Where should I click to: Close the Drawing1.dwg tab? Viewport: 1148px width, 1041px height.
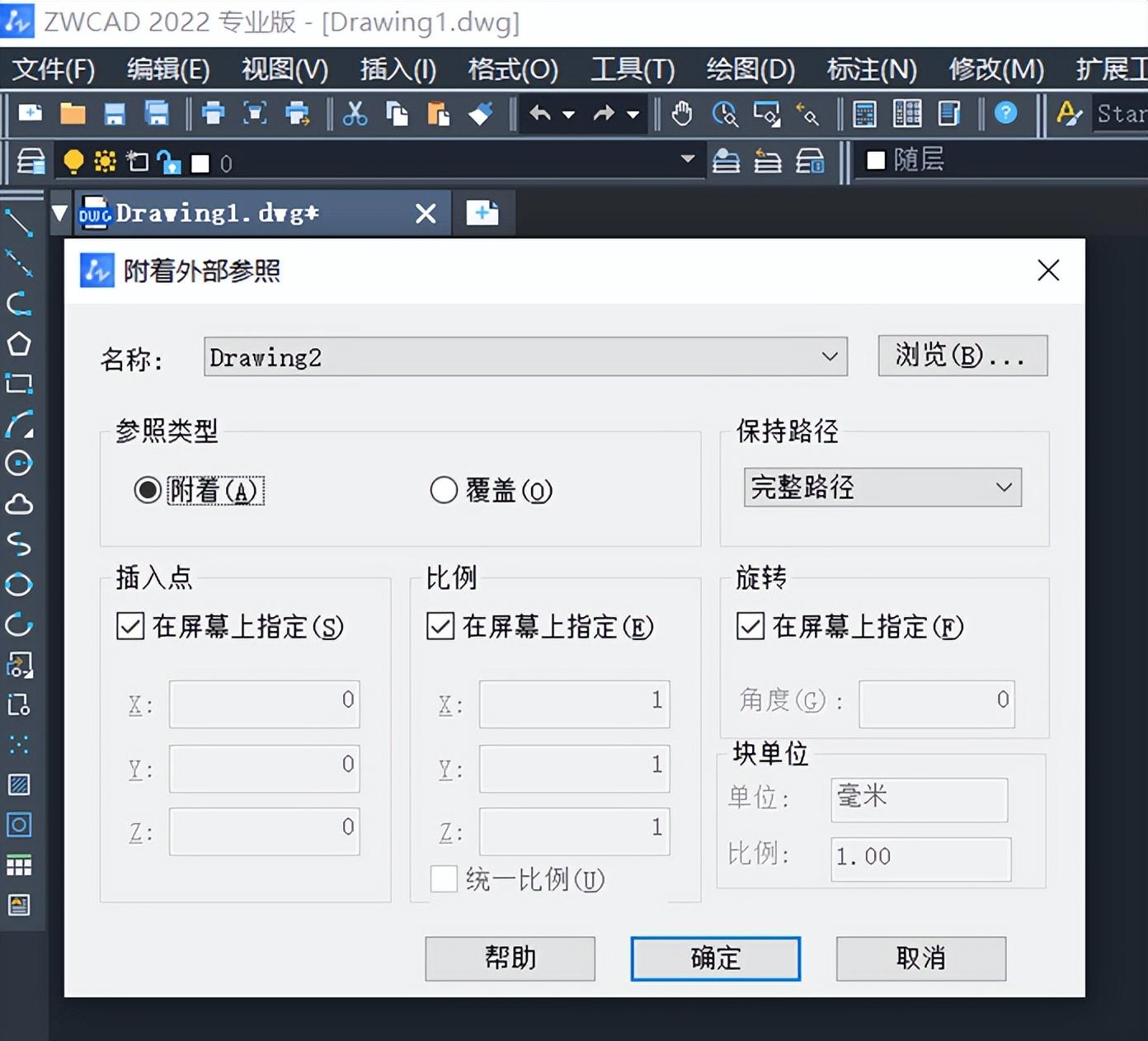click(x=426, y=214)
